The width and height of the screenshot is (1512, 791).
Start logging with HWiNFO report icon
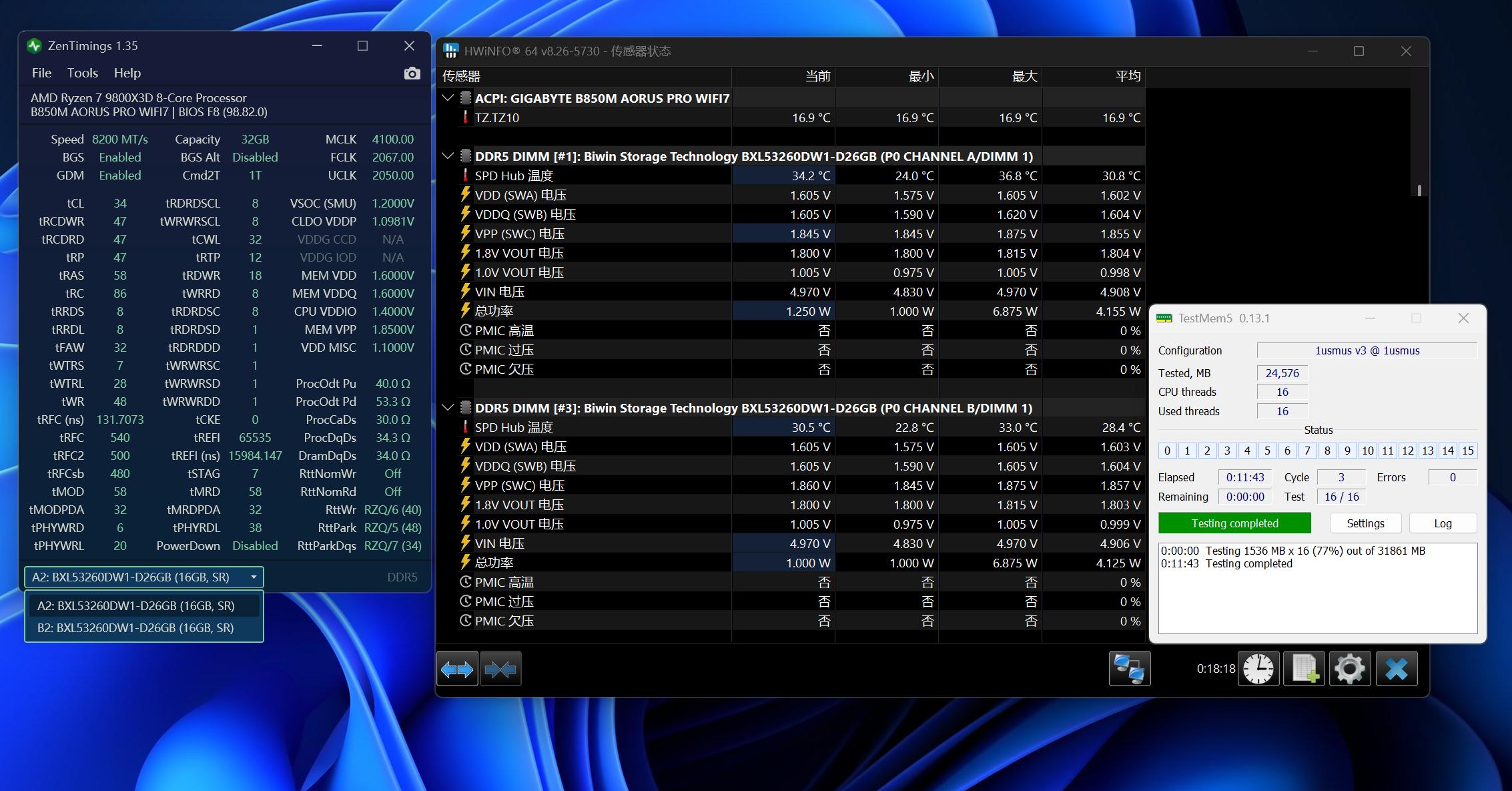click(1304, 668)
